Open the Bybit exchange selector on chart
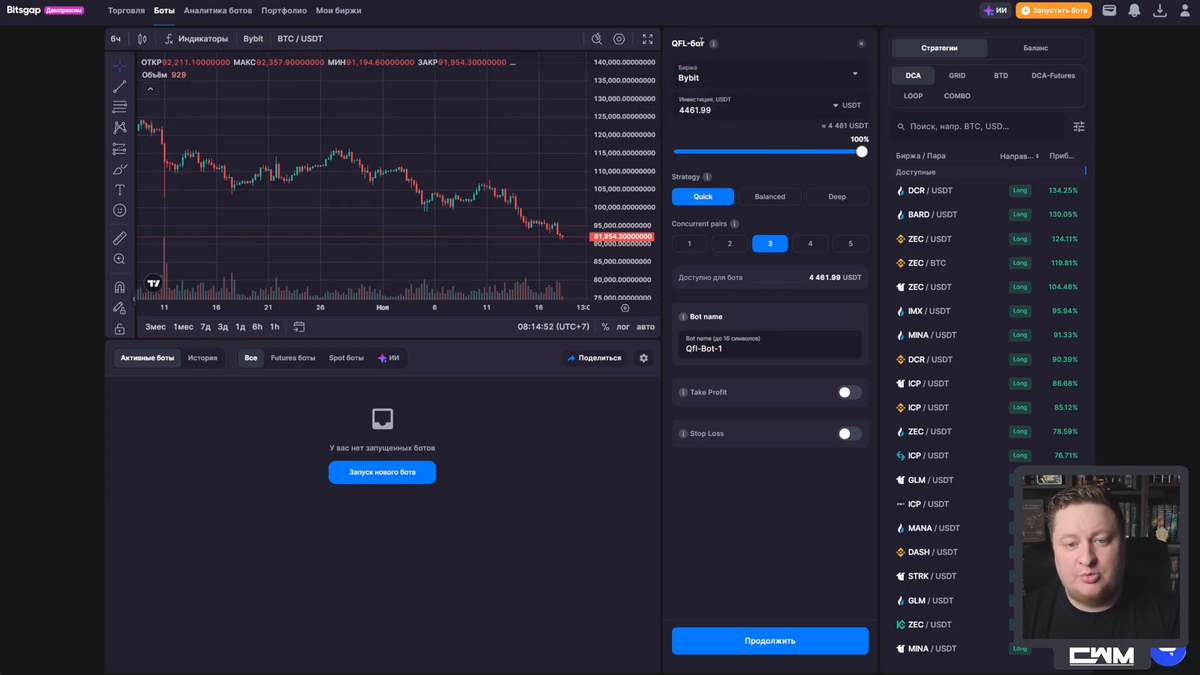This screenshot has height=675, width=1200. pyautogui.click(x=253, y=39)
